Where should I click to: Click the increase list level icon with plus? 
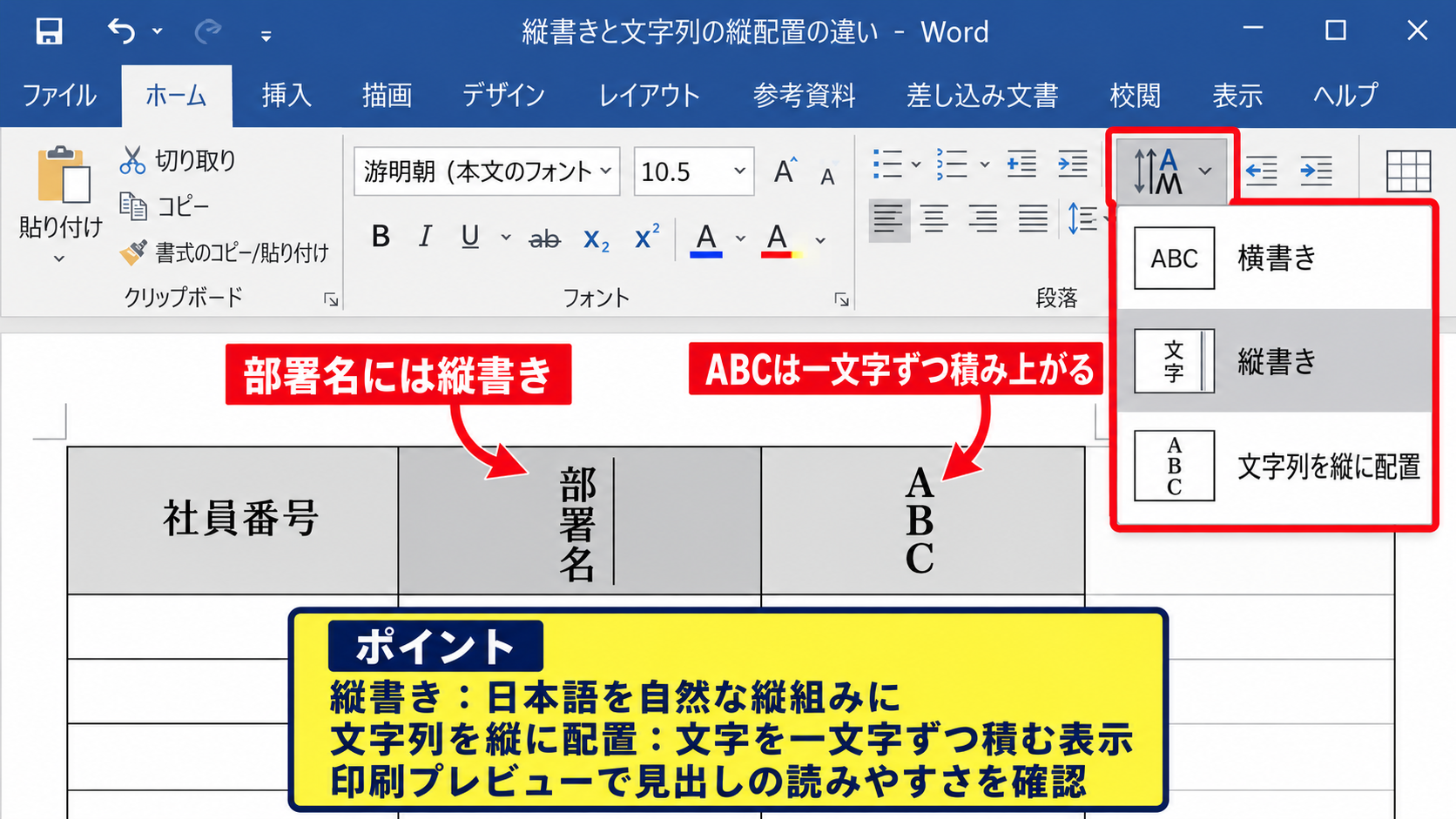(x=1021, y=164)
